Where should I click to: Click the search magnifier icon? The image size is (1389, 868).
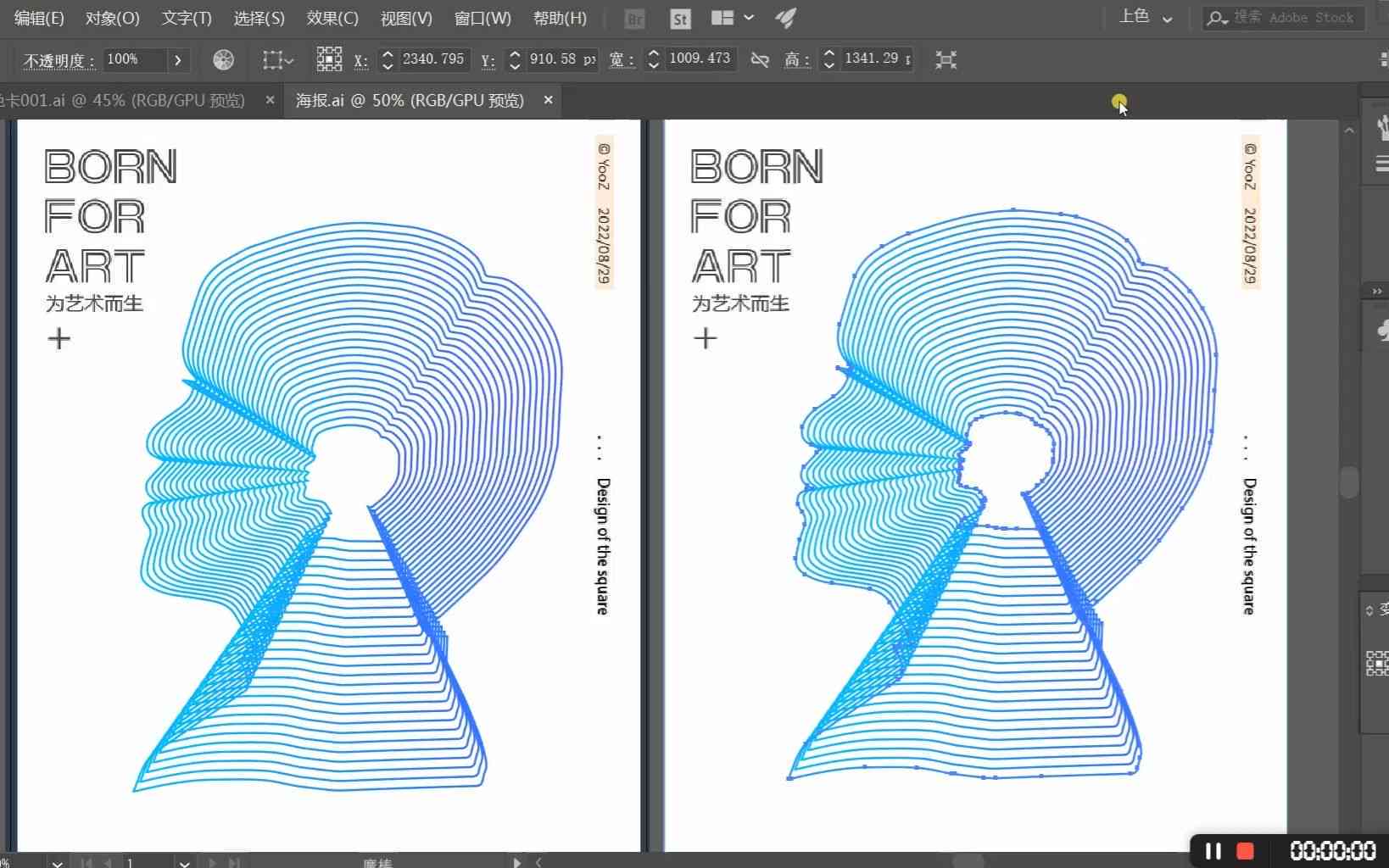point(1217,18)
